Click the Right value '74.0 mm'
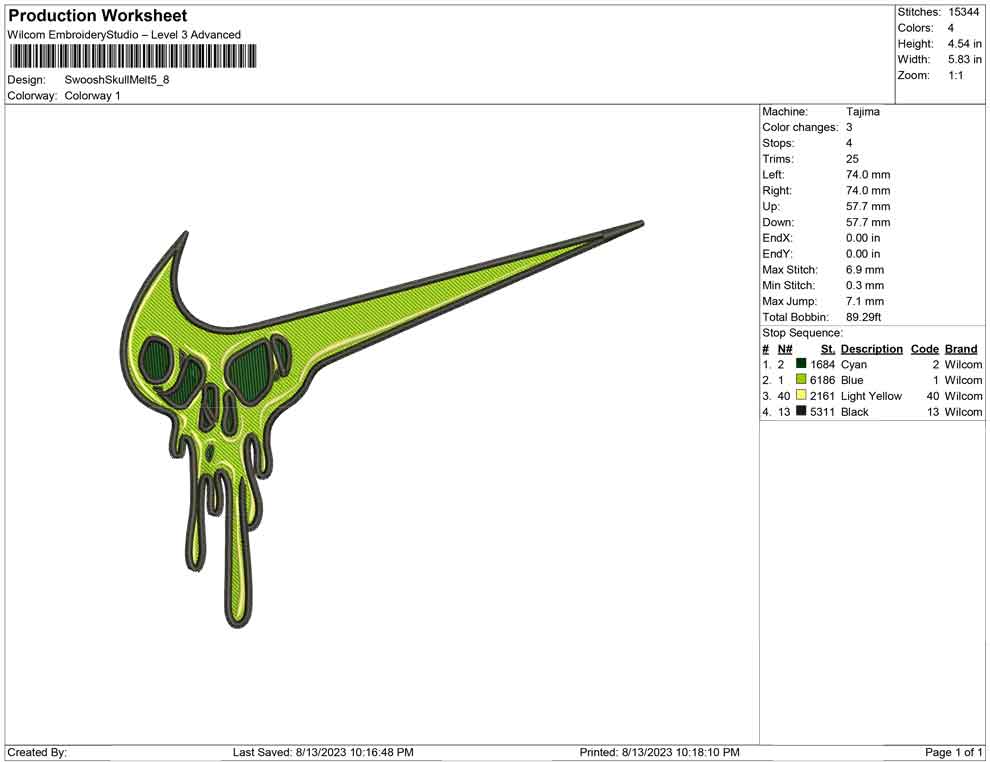The image size is (990, 762). (x=868, y=191)
